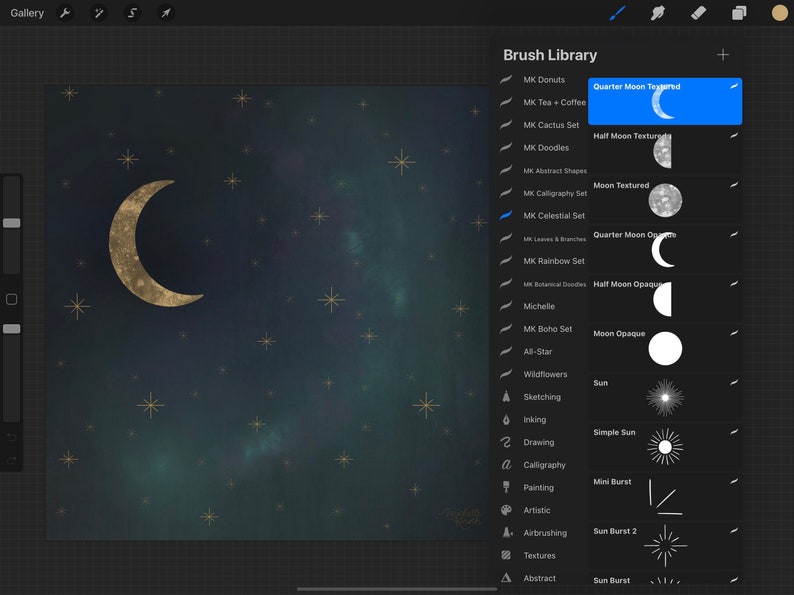Open the MK Cactus Set
This screenshot has width=794, height=595.
(x=543, y=125)
